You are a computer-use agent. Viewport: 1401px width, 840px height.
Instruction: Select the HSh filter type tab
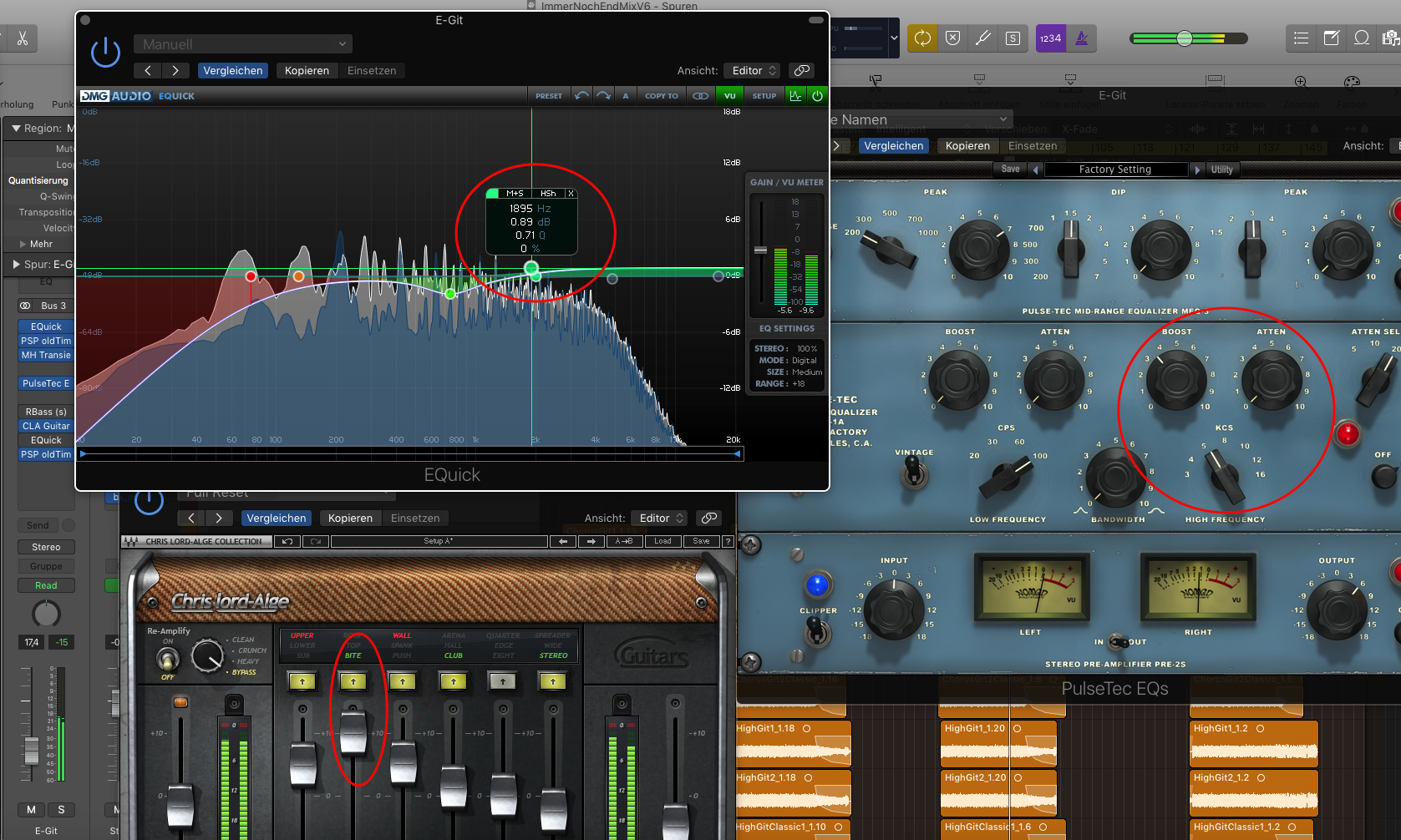[548, 194]
